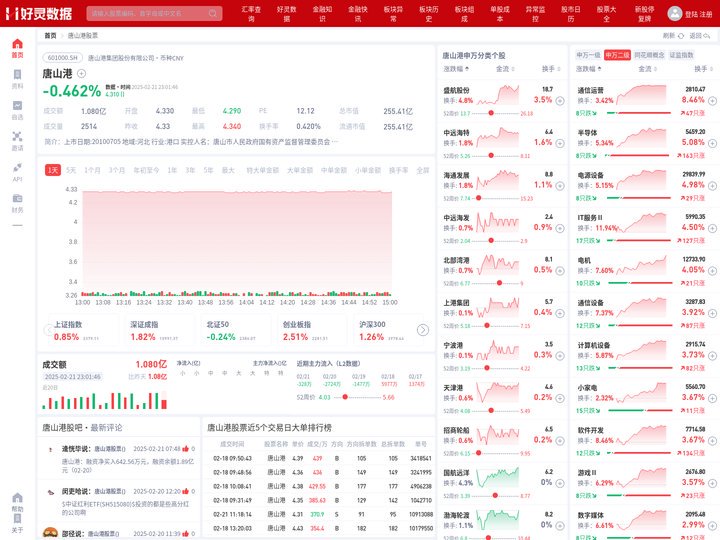The width and height of the screenshot is (720, 540).
Task: Click the 601000.SH stock code badge
Action: coord(63,58)
